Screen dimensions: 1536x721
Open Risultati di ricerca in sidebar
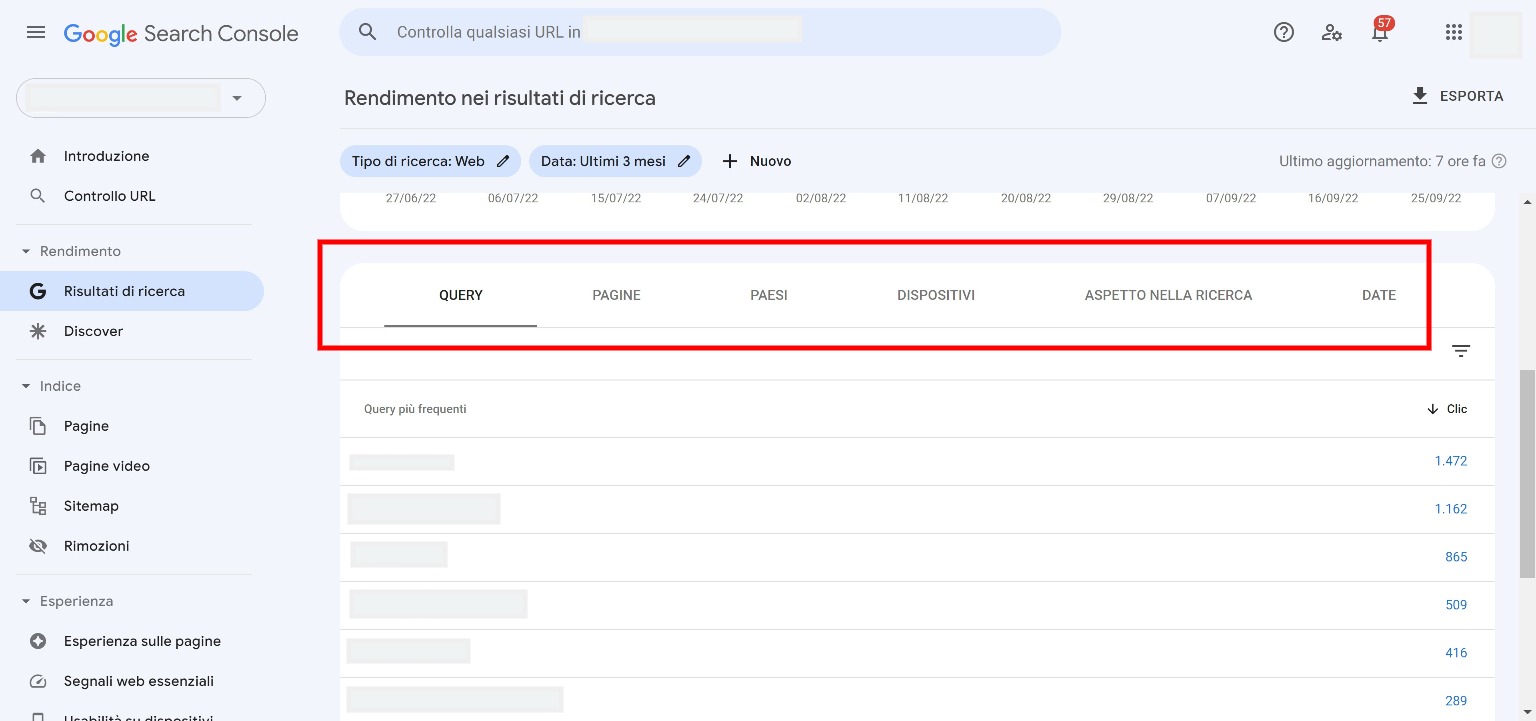click(x=132, y=291)
